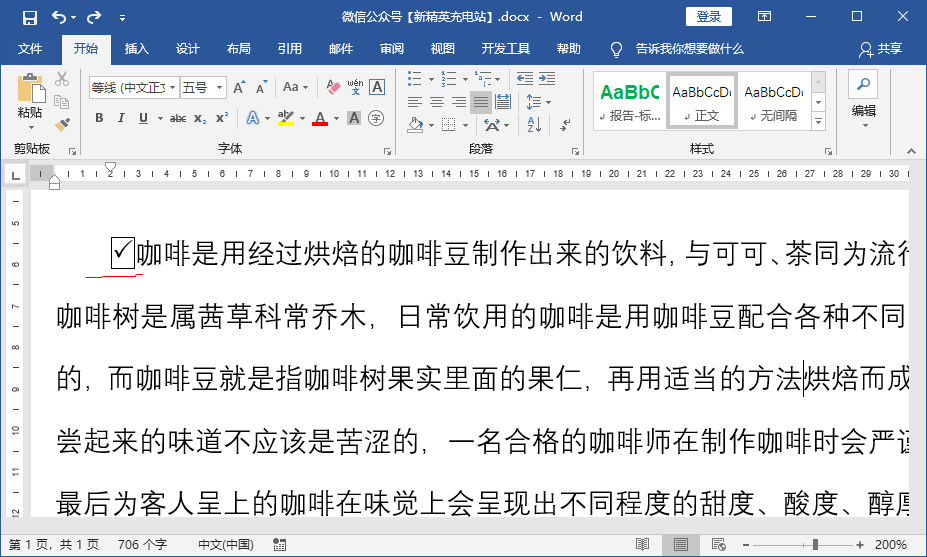The height and width of the screenshot is (557, 927).
Task: Align text right
Action: click(459, 102)
